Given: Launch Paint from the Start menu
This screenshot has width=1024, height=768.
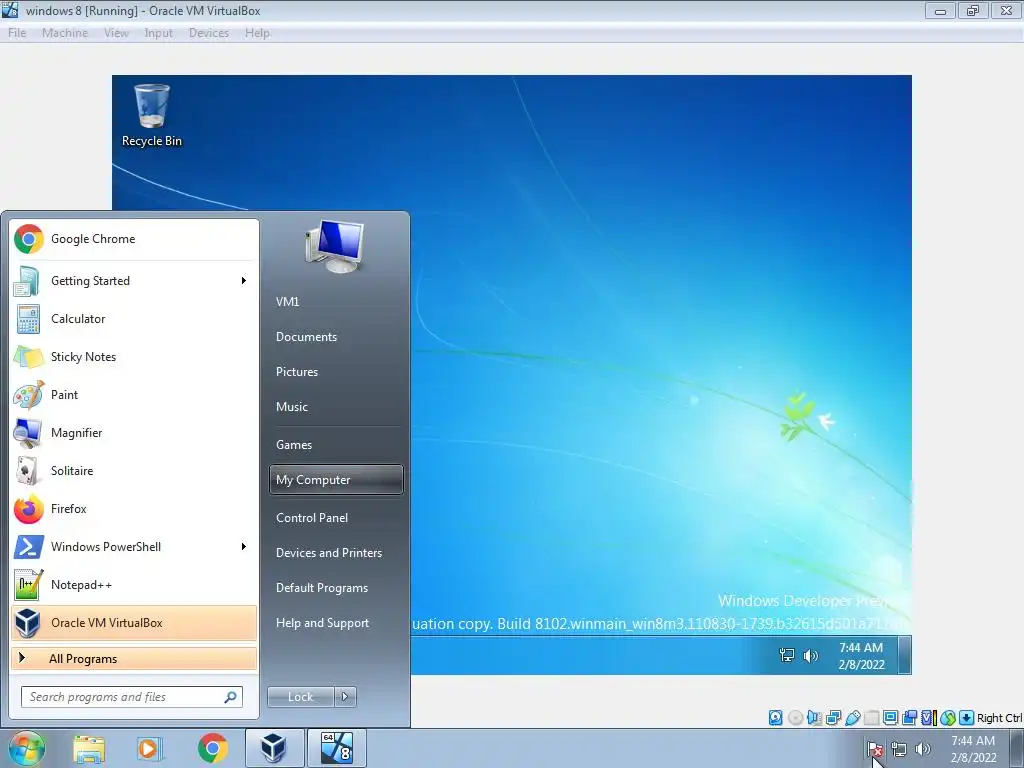Looking at the screenshot, I should 134,394.
